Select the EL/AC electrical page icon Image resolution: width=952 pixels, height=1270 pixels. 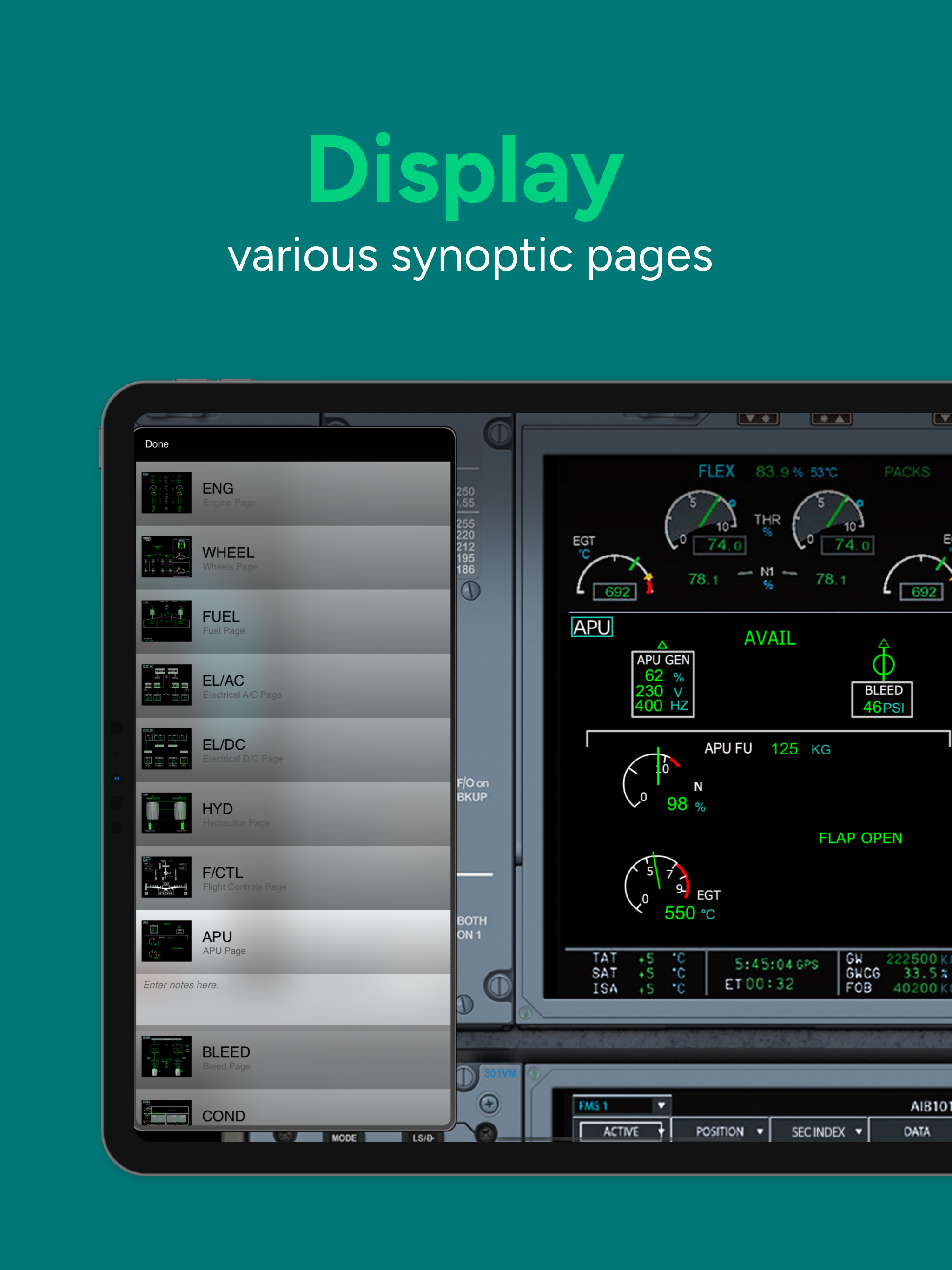[166, 685]
